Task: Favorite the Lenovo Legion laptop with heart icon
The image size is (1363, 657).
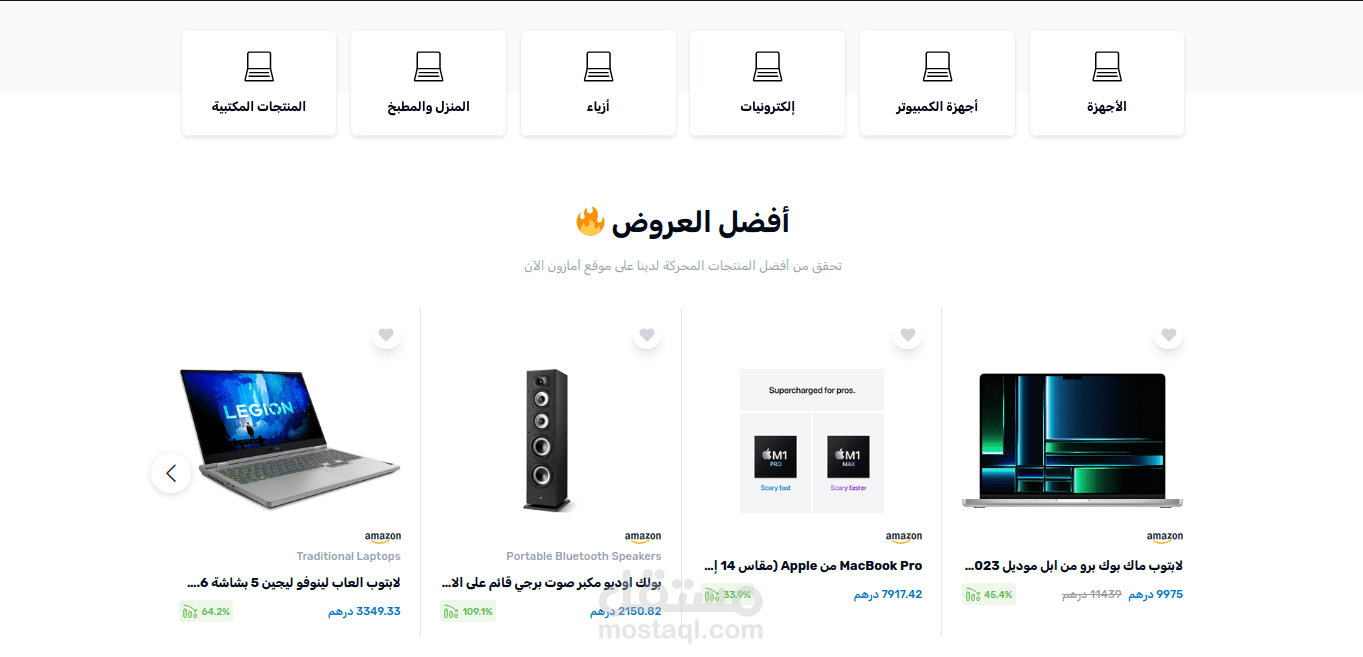Action: click(386, 335)
